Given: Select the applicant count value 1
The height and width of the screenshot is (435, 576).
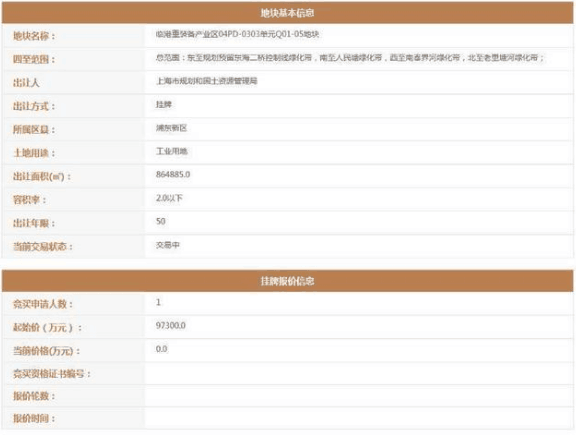Looking at the screenshot, I should (158, 302).
